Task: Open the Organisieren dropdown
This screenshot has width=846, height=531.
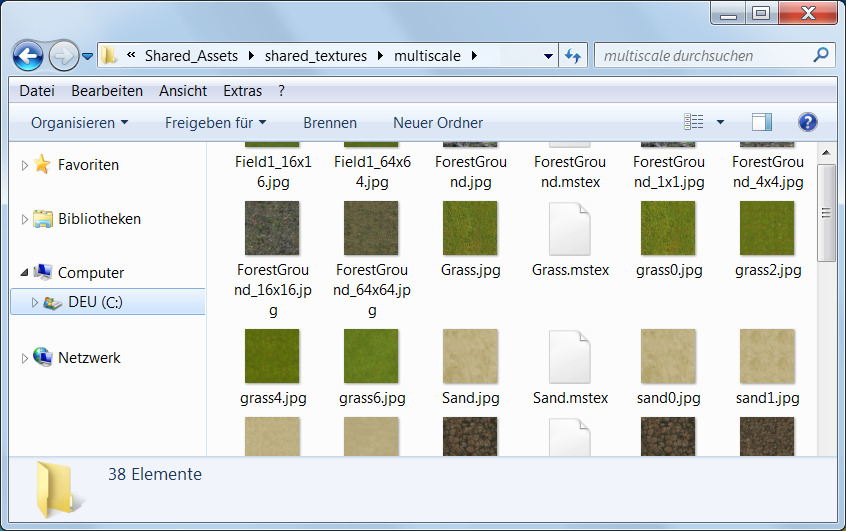Action: tap(80, 122)
